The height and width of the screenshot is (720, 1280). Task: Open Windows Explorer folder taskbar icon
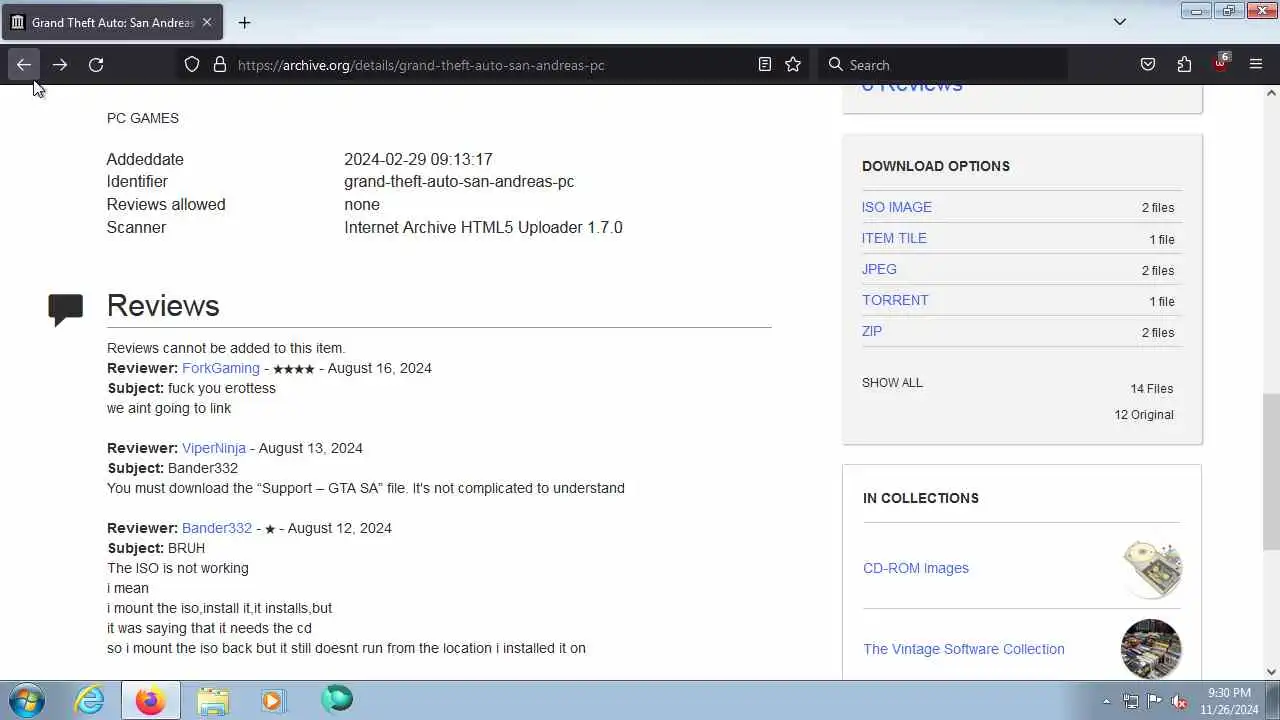tap(212, 700)
